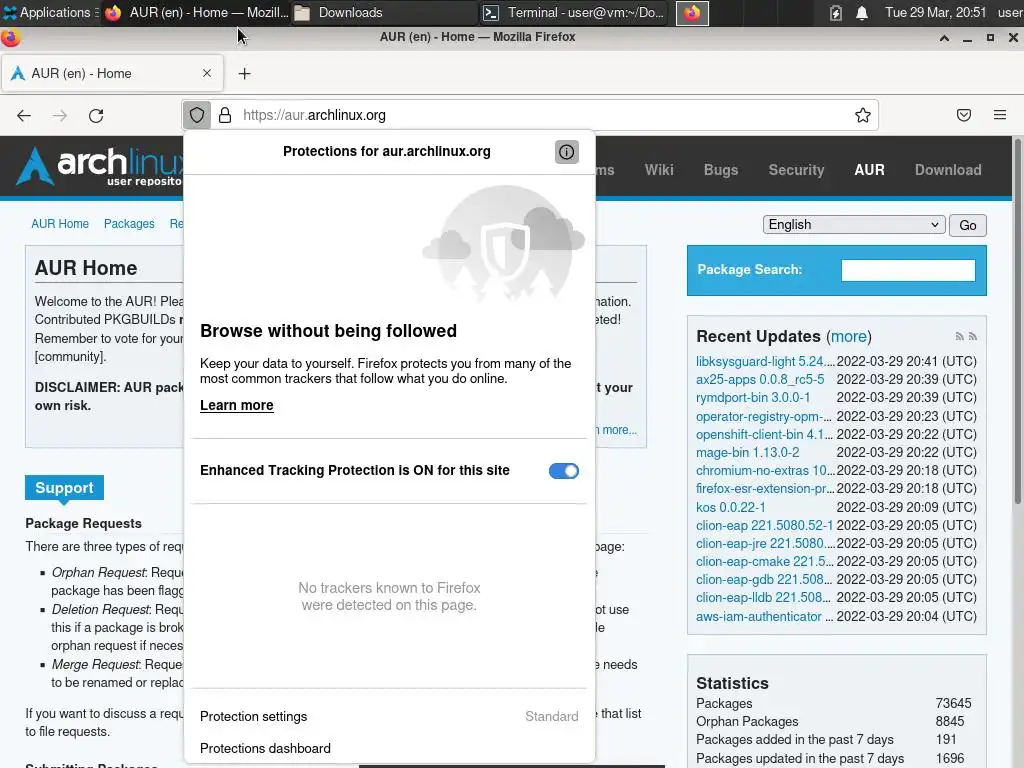
Task: Open rymdport-bin 3.0.0-1 package link
Action: point(752,398)
